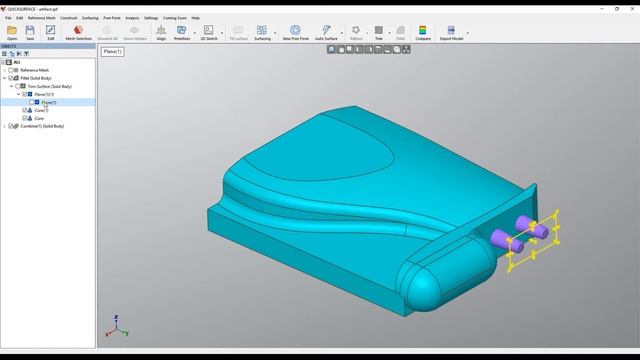Viewport: 640px width, 360px height.
Task: Click the filter funnel icon in Objects panel
Action: [x=26, y=53]
